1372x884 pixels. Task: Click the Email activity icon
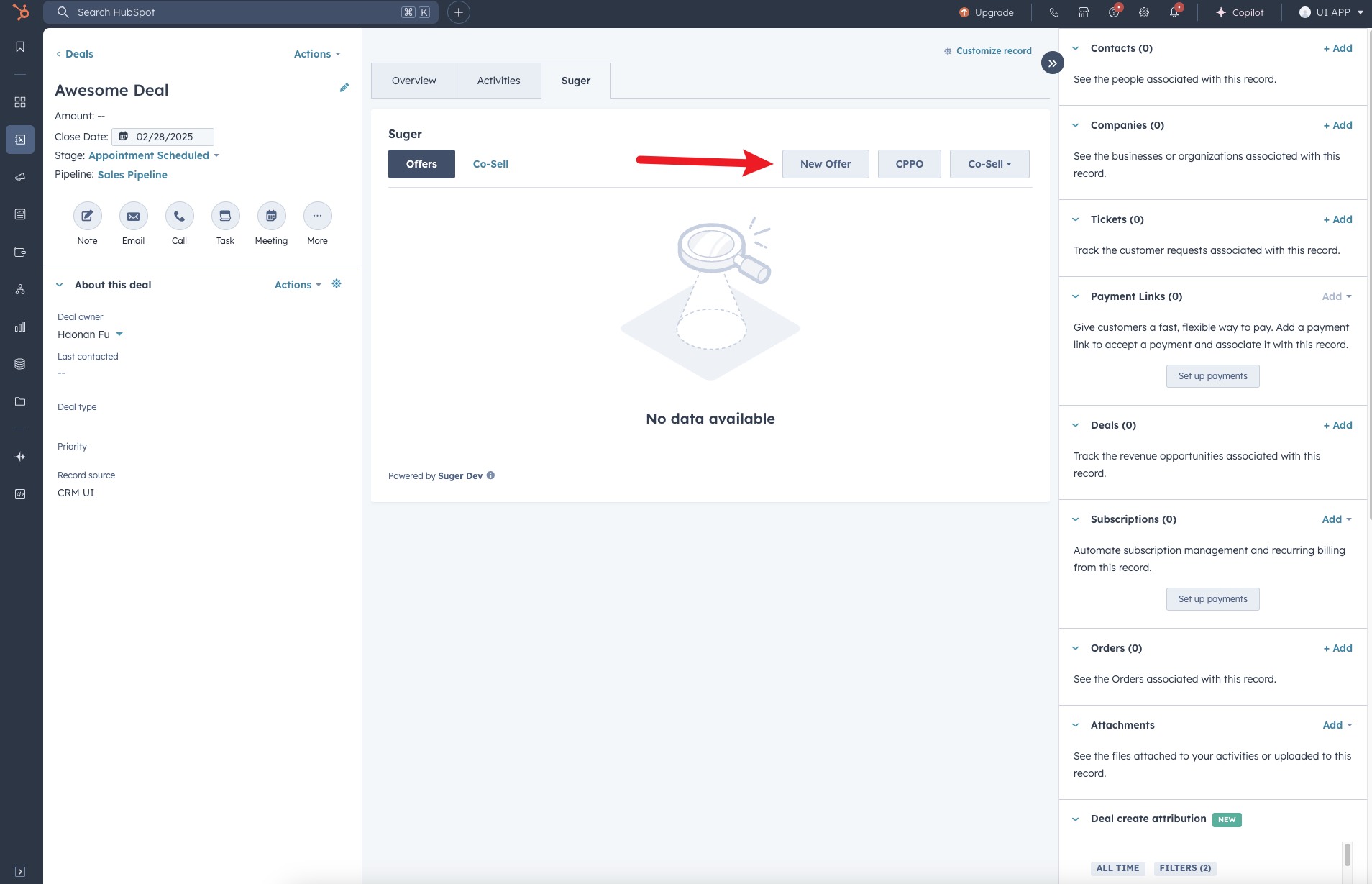click(x=133, y=216)
